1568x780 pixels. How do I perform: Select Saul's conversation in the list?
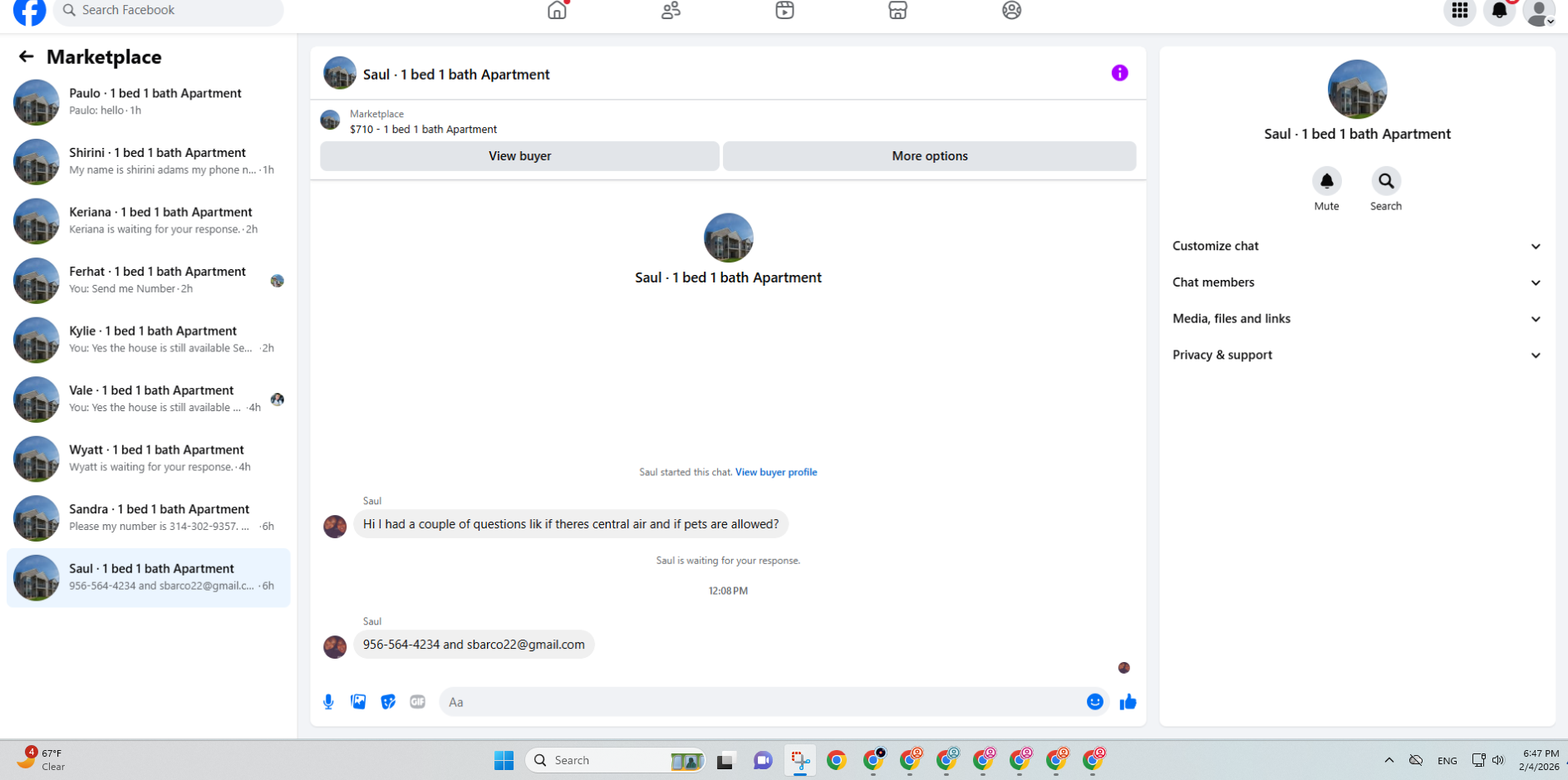tap(149, 577)
